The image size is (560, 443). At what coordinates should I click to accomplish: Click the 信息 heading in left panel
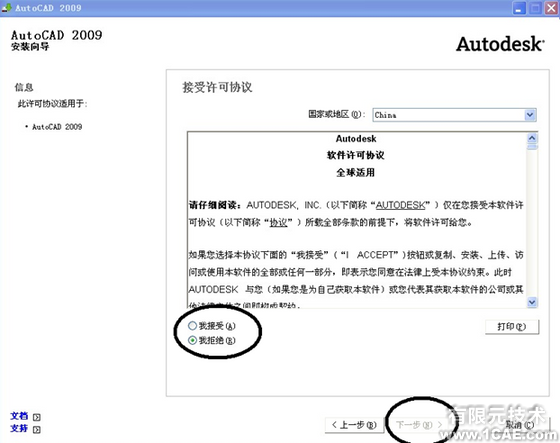point(24,87)
